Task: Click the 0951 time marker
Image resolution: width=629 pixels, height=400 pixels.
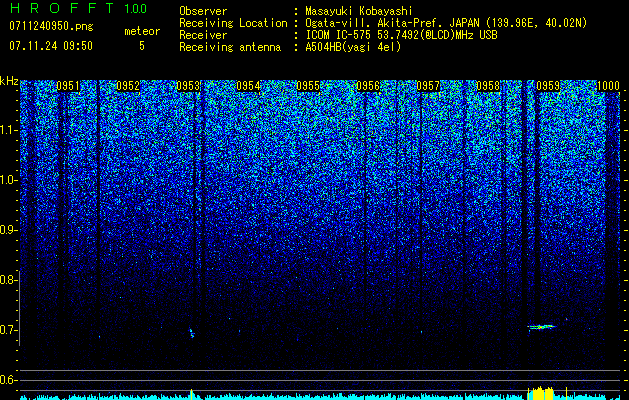Action: click(x=68, y=86)
